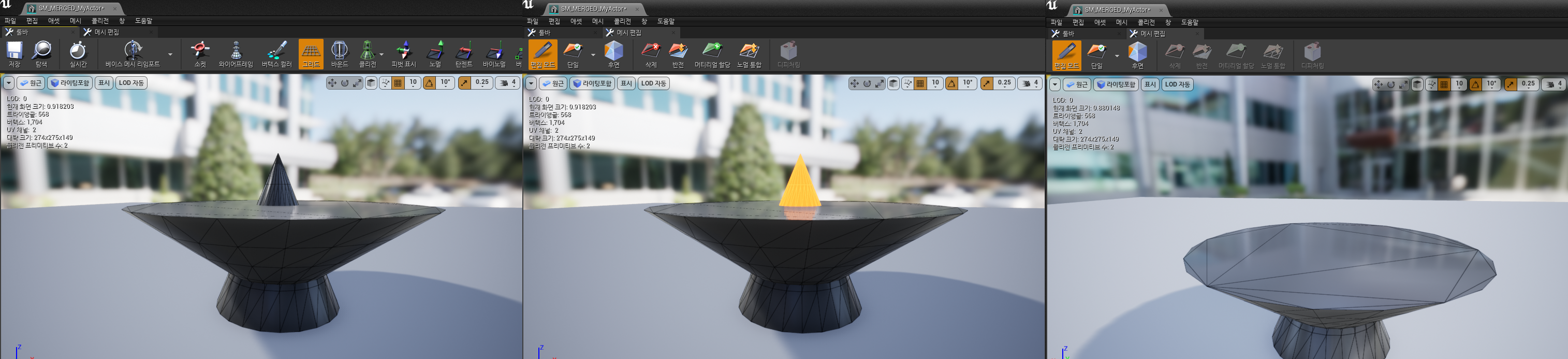Open 라이팅포함 view mode dropdown in left window
Image resolution: width=1568 pixels, height=359 pixels.
click(x=70, y=83)
